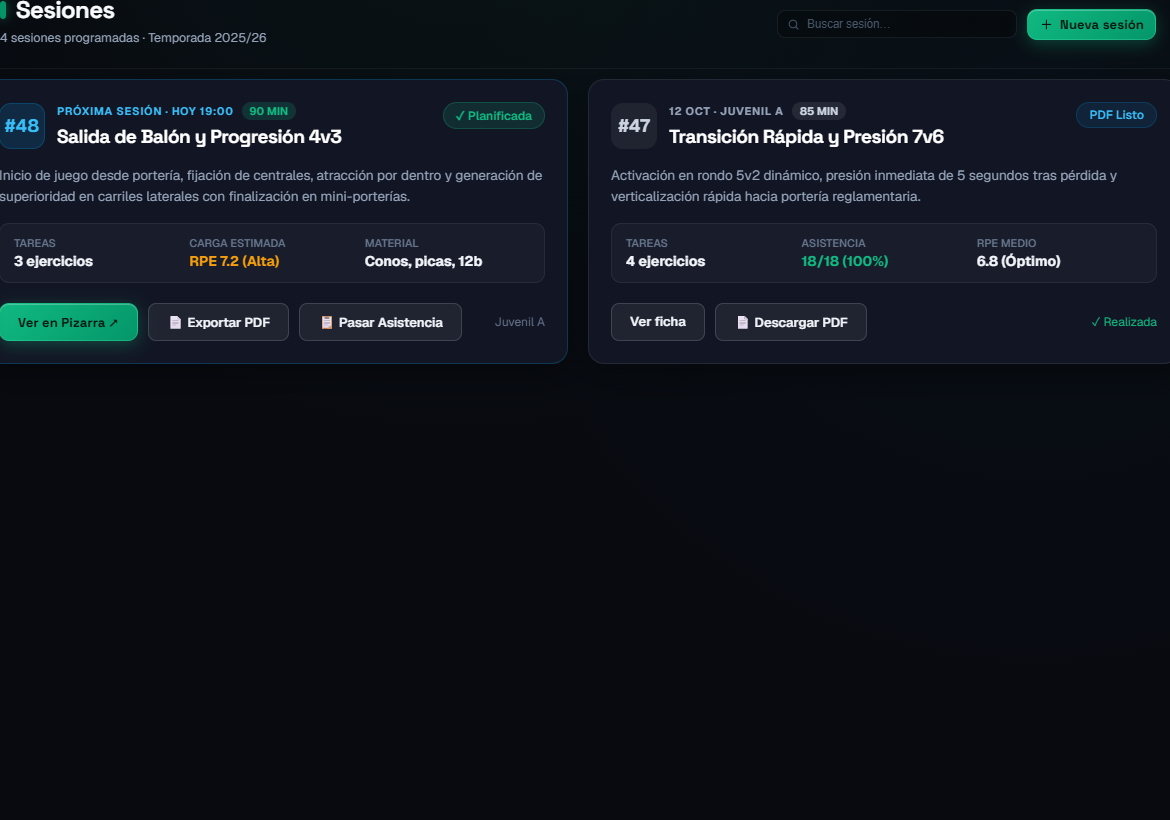Click the plus icon in Nueva sesión

(x=1046, y=25)
